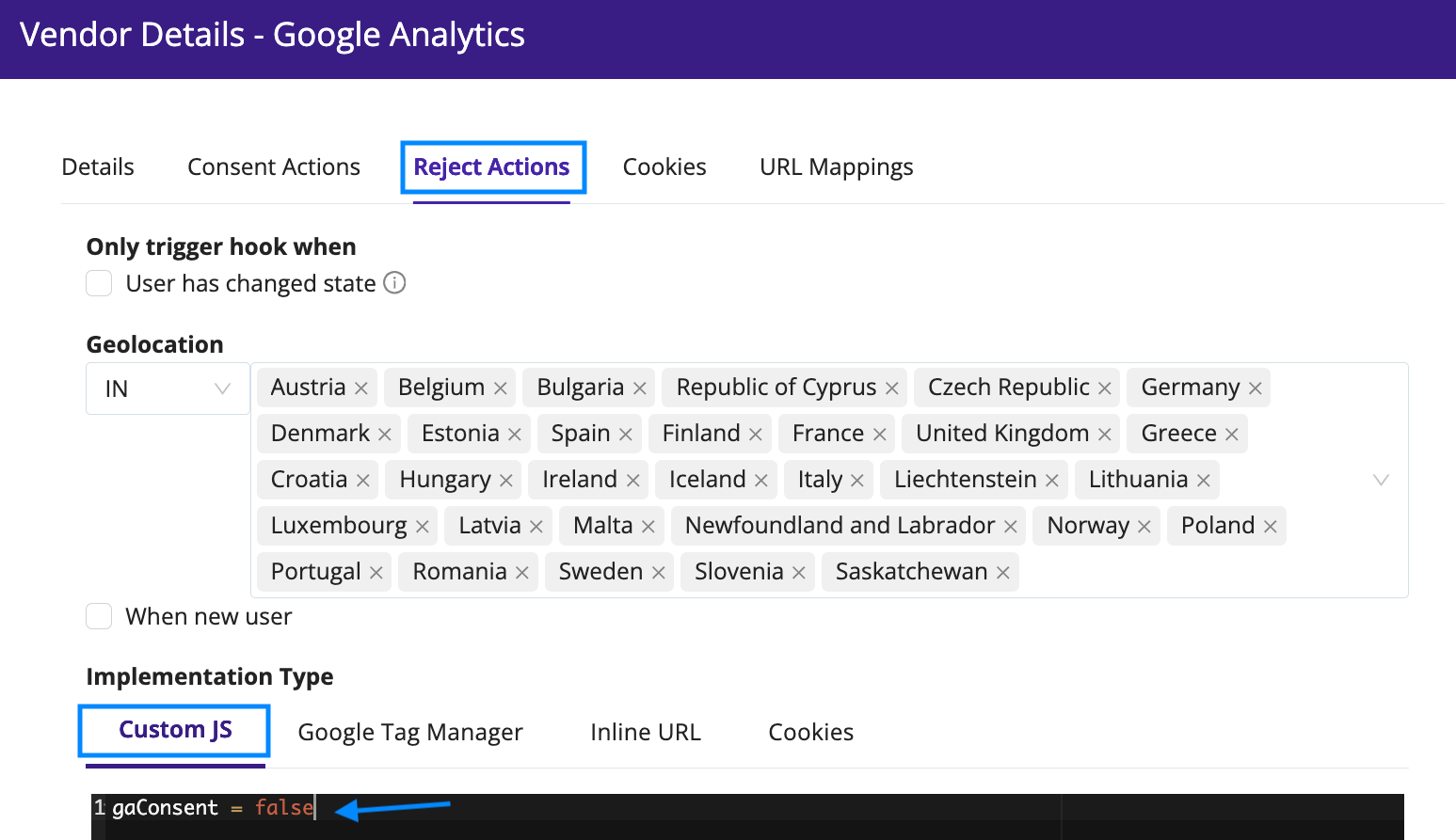Remove Luxembourg tag
This screenshot has height=840, width=1456.
pyautogui.click(x=423, y=526)
